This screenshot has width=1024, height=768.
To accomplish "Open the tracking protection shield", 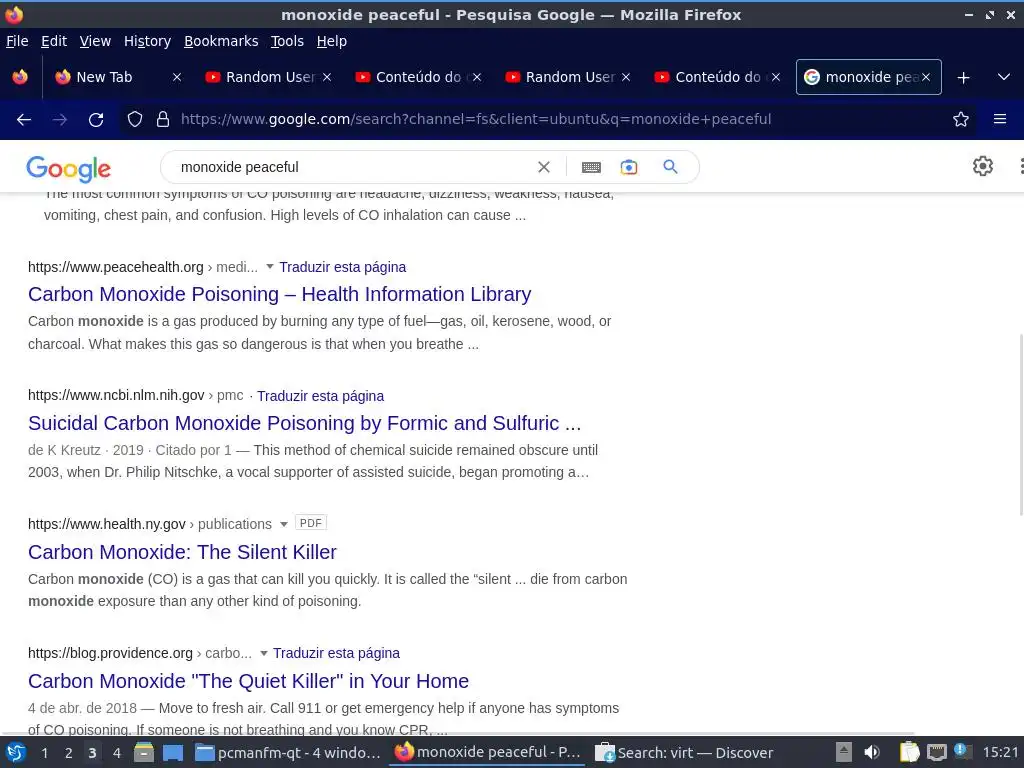I will [x=135, y=119].
